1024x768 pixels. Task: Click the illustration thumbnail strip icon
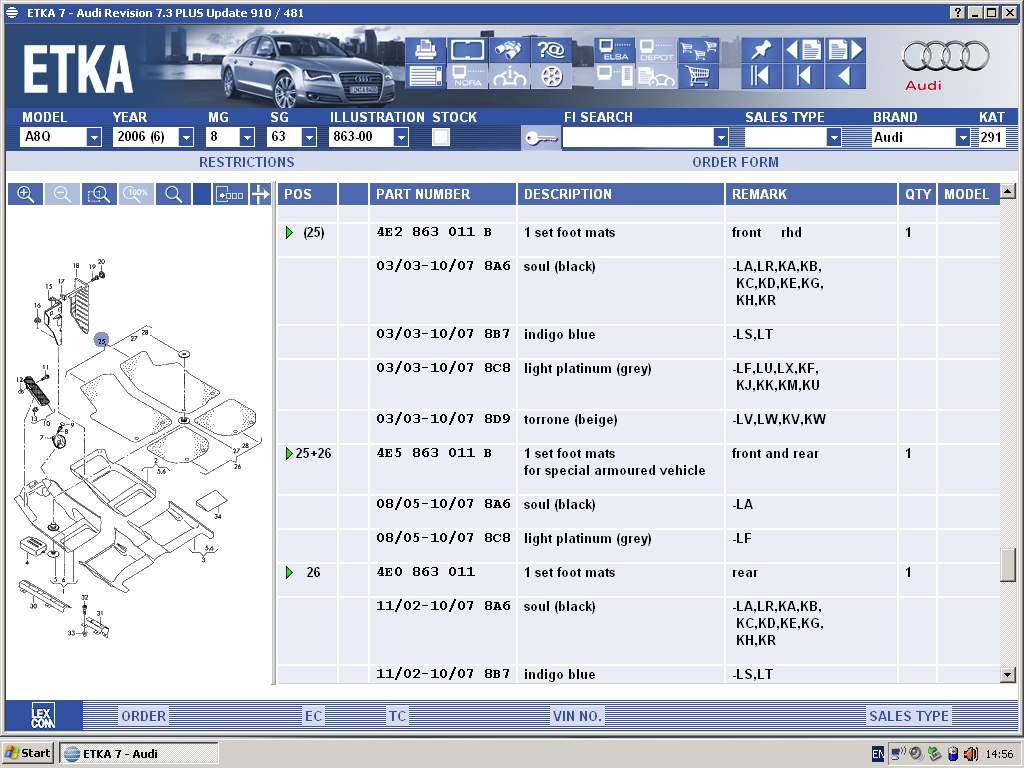tap(230, 194)
